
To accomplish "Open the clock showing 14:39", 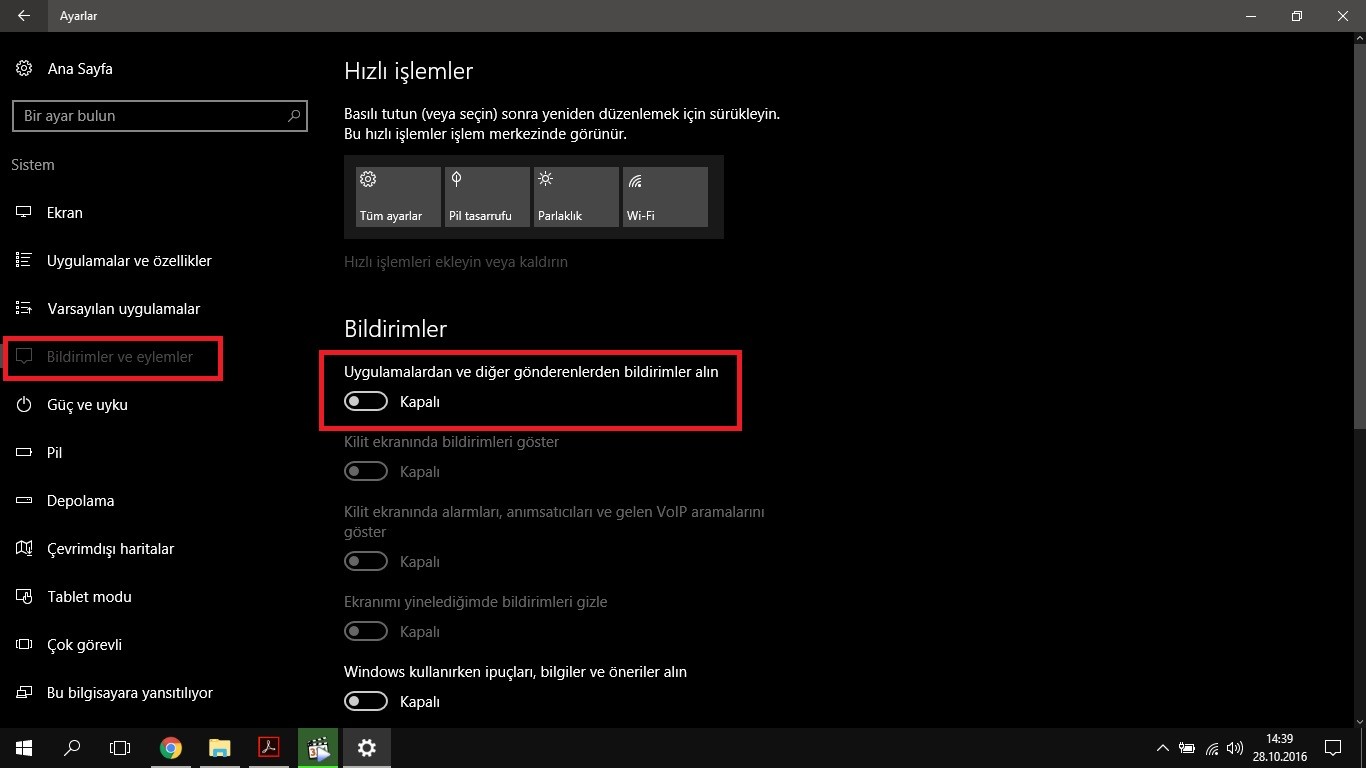I will 1279,748.
